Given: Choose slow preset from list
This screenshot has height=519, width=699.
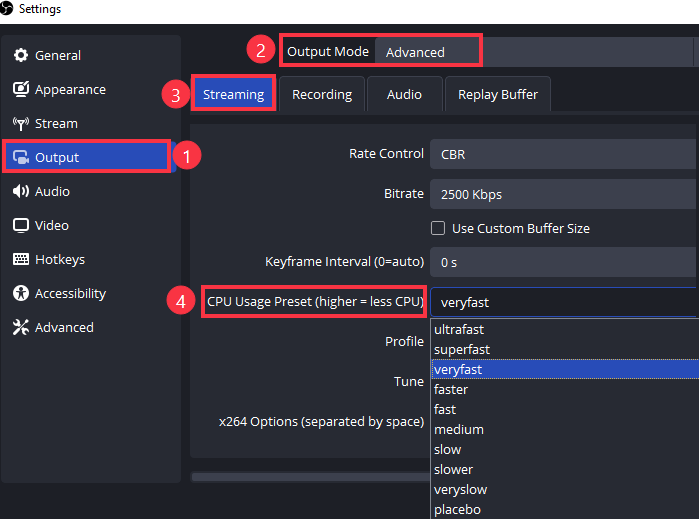Looking at the screenshot, I should [565, 449].
